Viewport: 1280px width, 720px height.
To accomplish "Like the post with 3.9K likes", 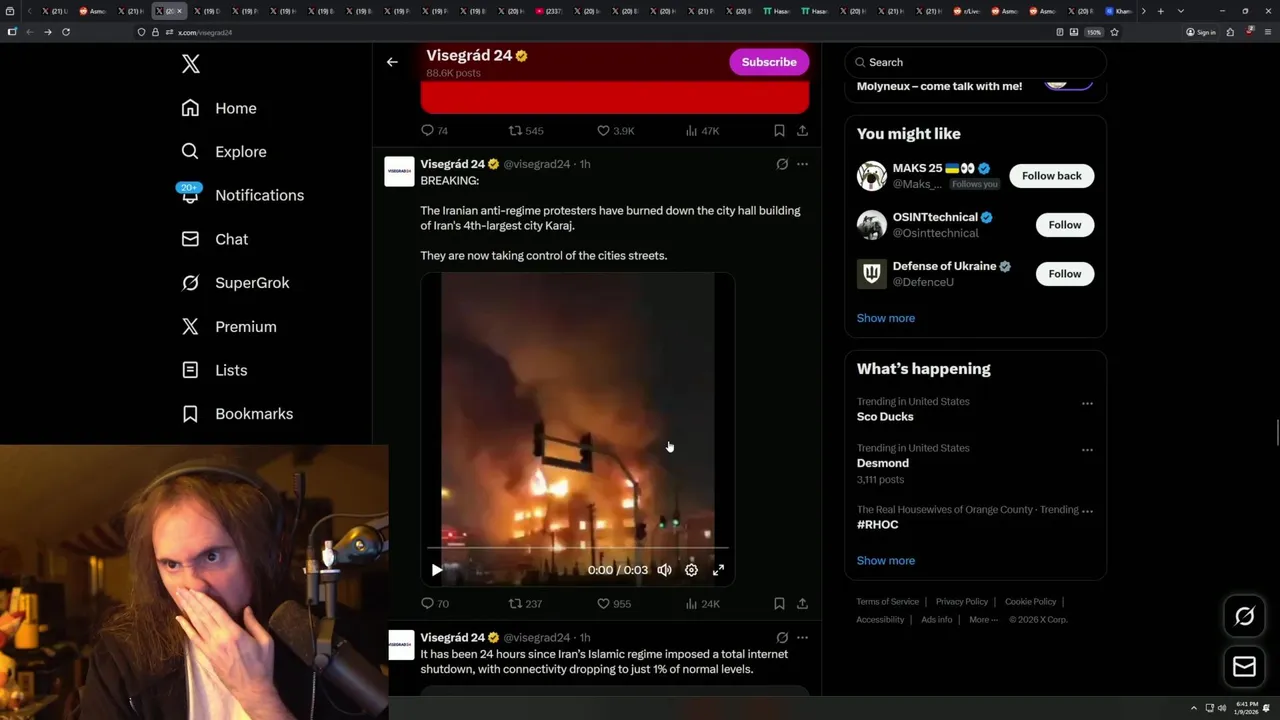I will coord(616,131).
